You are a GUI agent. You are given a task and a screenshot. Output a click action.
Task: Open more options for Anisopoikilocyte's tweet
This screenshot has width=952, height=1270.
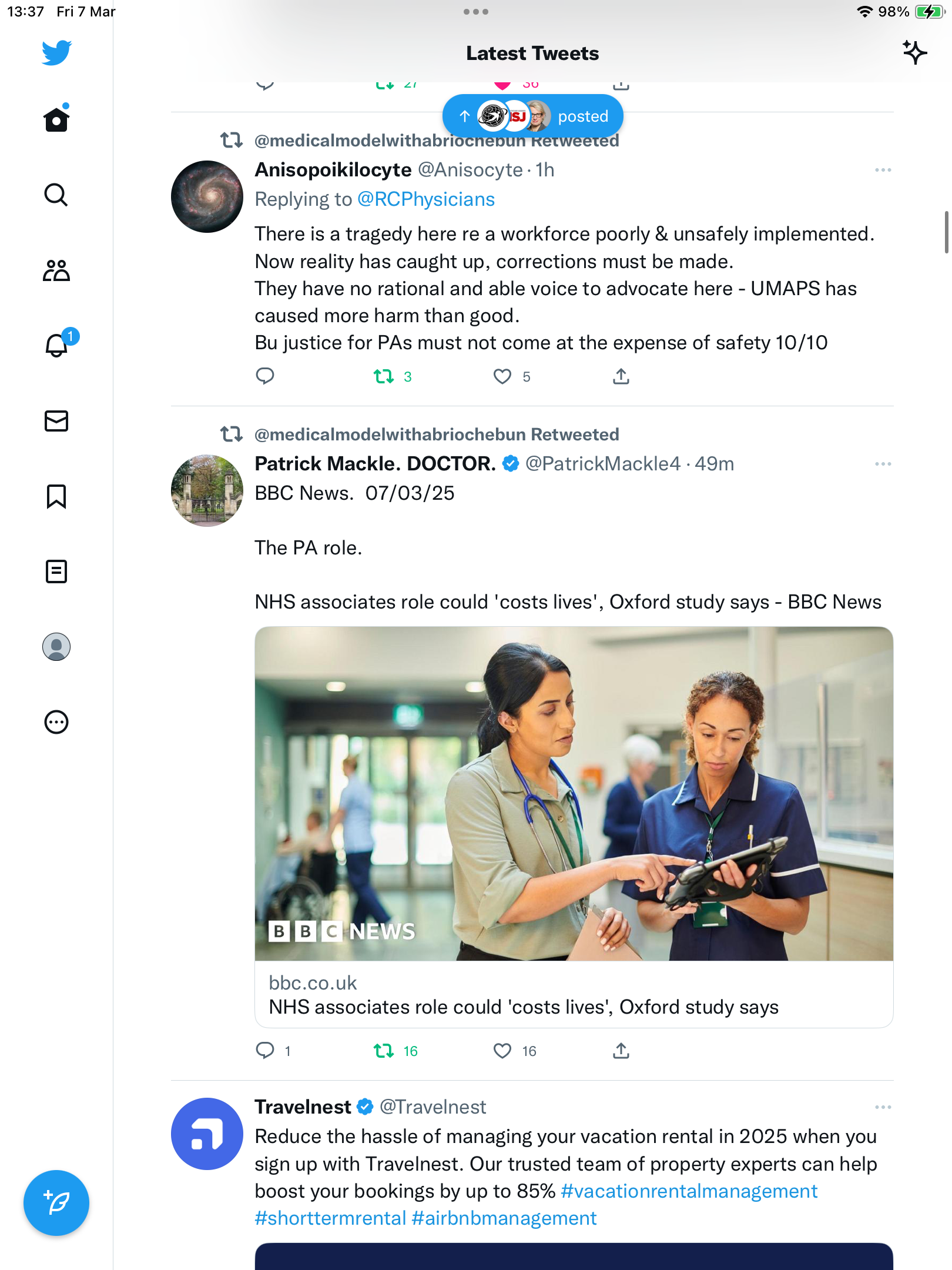point(883,170)
